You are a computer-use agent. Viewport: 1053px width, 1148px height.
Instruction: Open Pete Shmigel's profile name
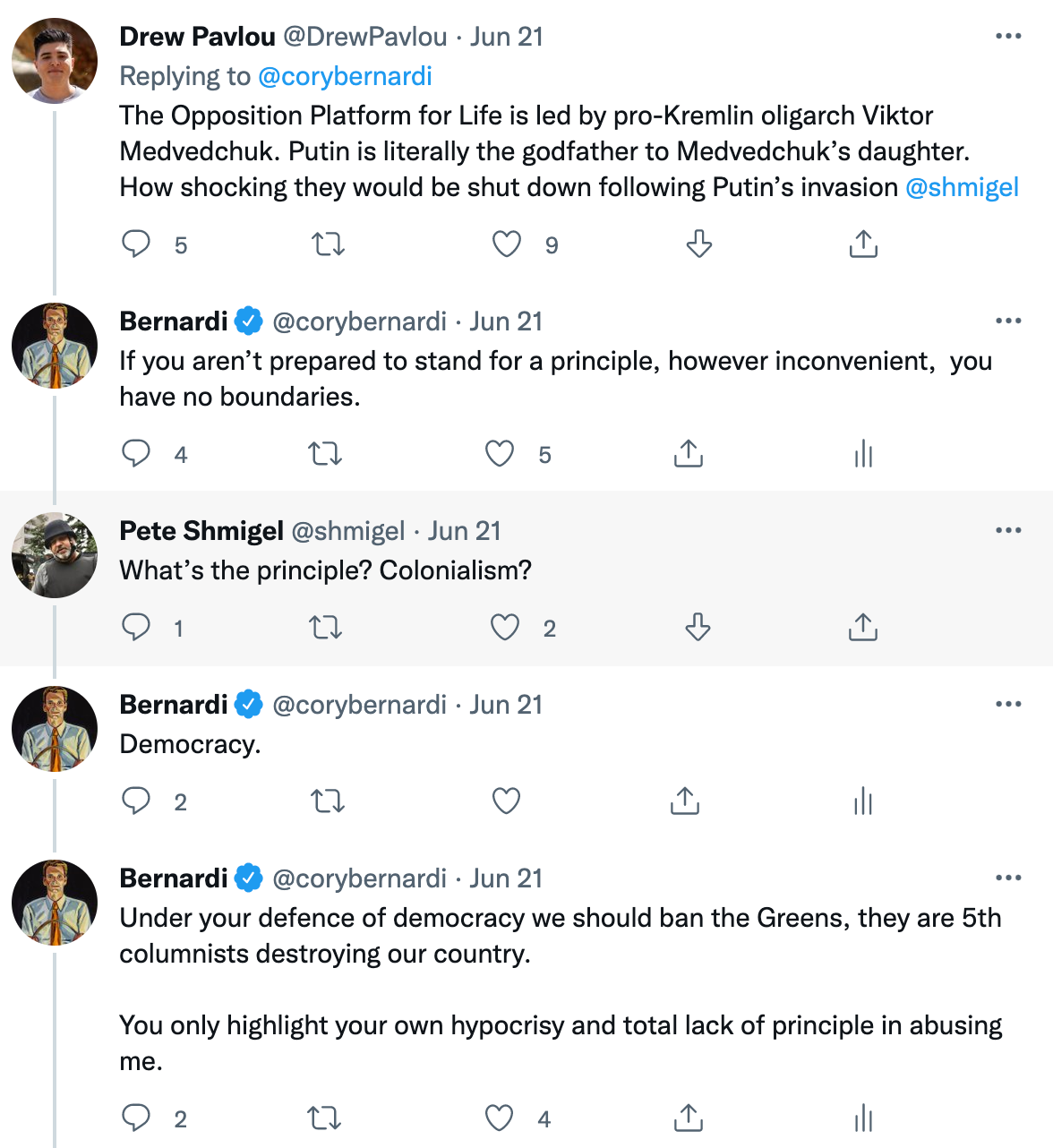point(201,531)
